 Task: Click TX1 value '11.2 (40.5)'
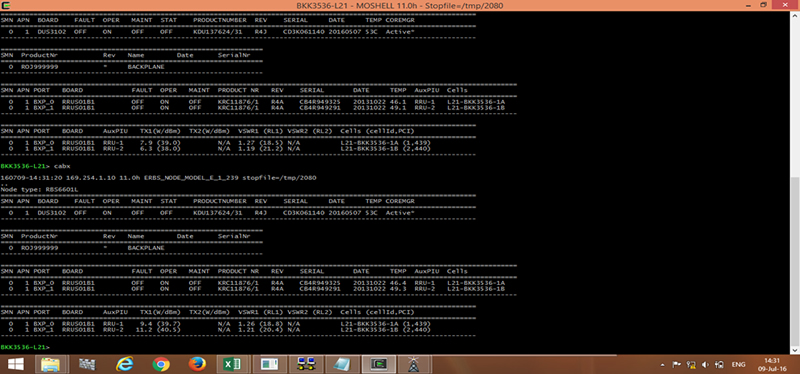point(158,330)
